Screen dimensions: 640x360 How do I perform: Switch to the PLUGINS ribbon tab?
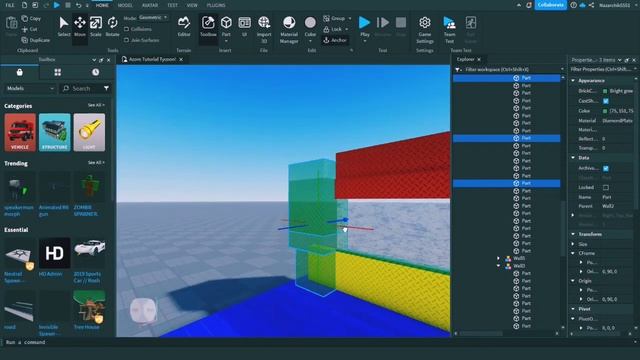tap(216, 5)
